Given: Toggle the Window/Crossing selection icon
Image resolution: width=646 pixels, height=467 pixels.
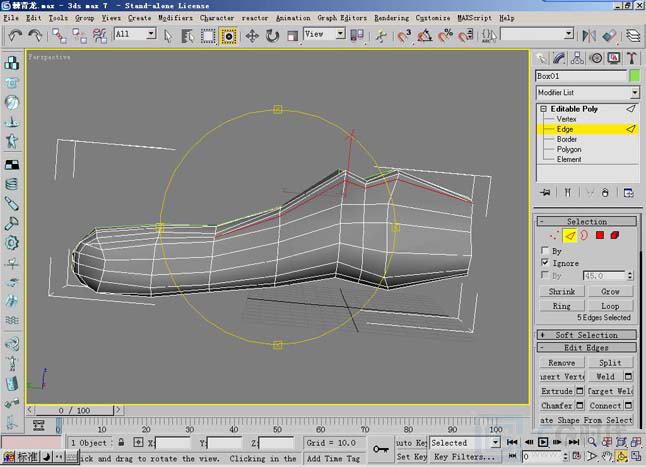Looking at the screenshot, I should 229,36.
